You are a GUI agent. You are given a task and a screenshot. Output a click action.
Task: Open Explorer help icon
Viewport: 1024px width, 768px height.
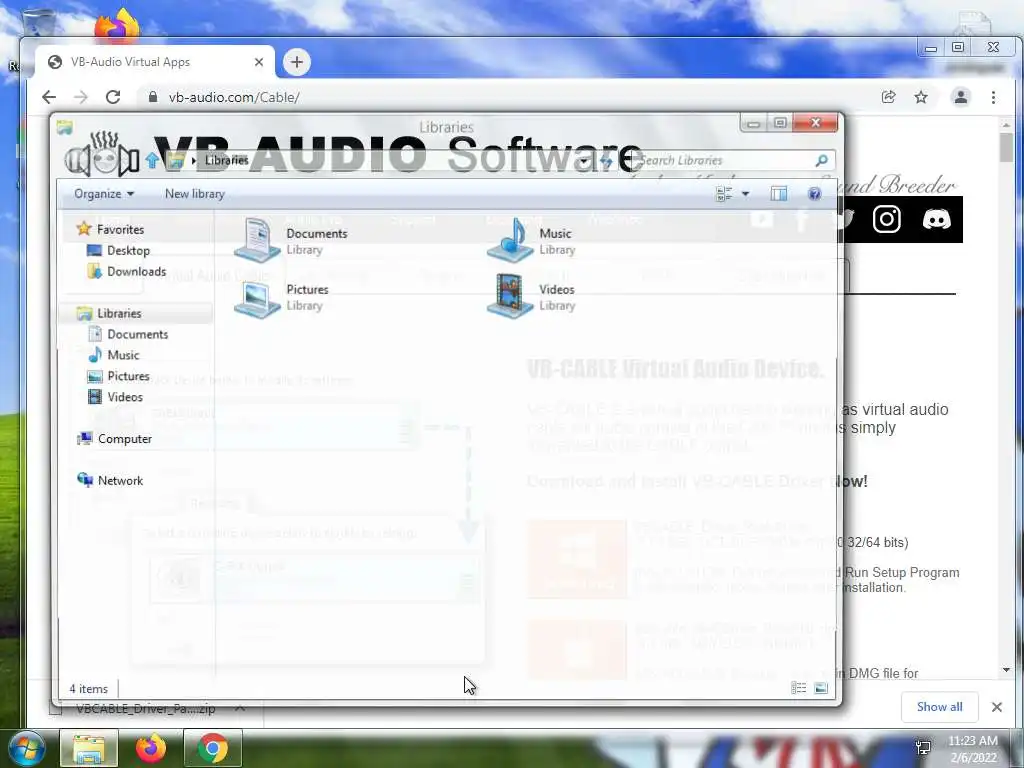(x=814, y=193)
